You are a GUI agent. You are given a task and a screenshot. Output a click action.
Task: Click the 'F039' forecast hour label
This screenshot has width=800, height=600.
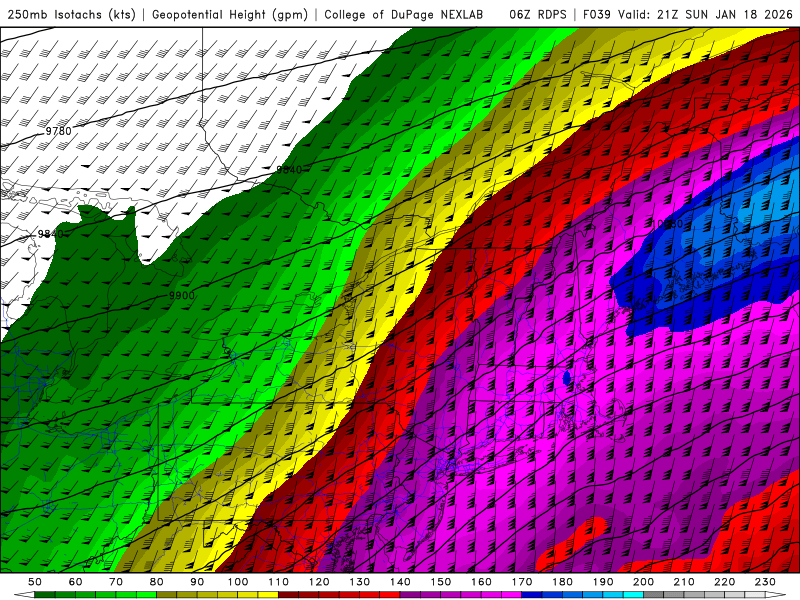click(x=596, y=14)
